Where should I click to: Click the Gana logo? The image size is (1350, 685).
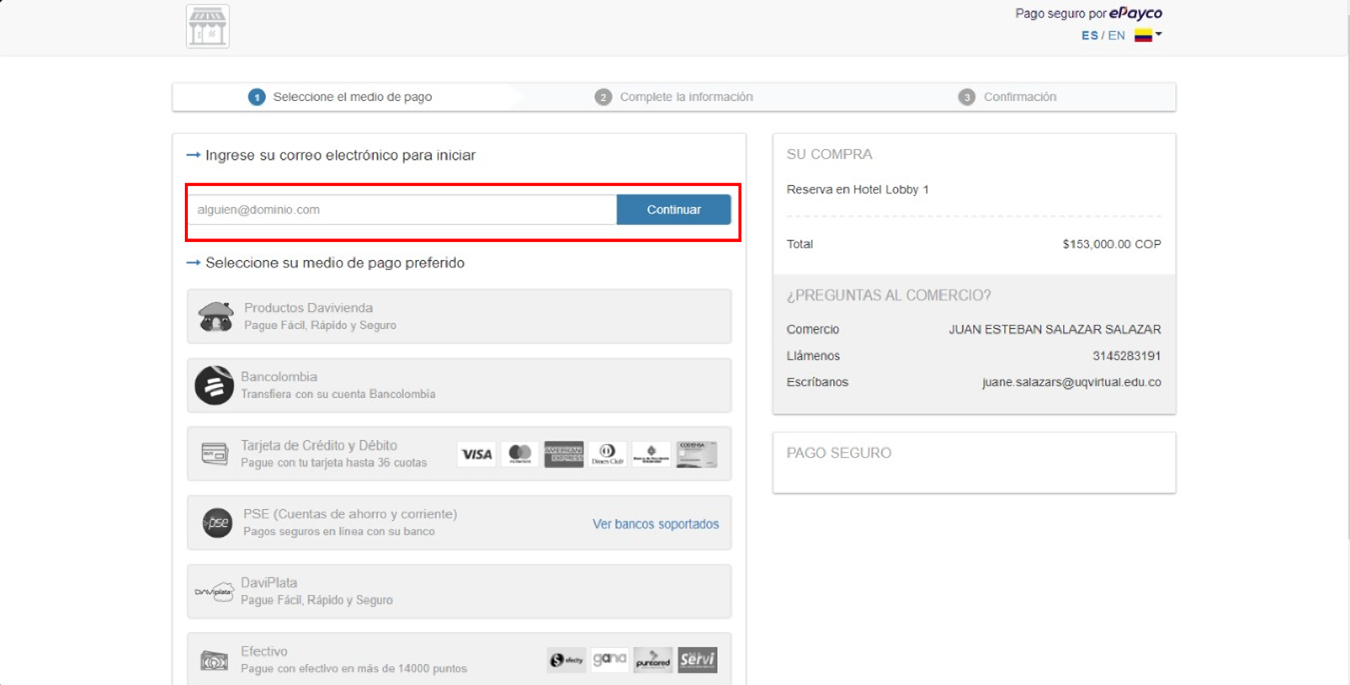point(609,660)
